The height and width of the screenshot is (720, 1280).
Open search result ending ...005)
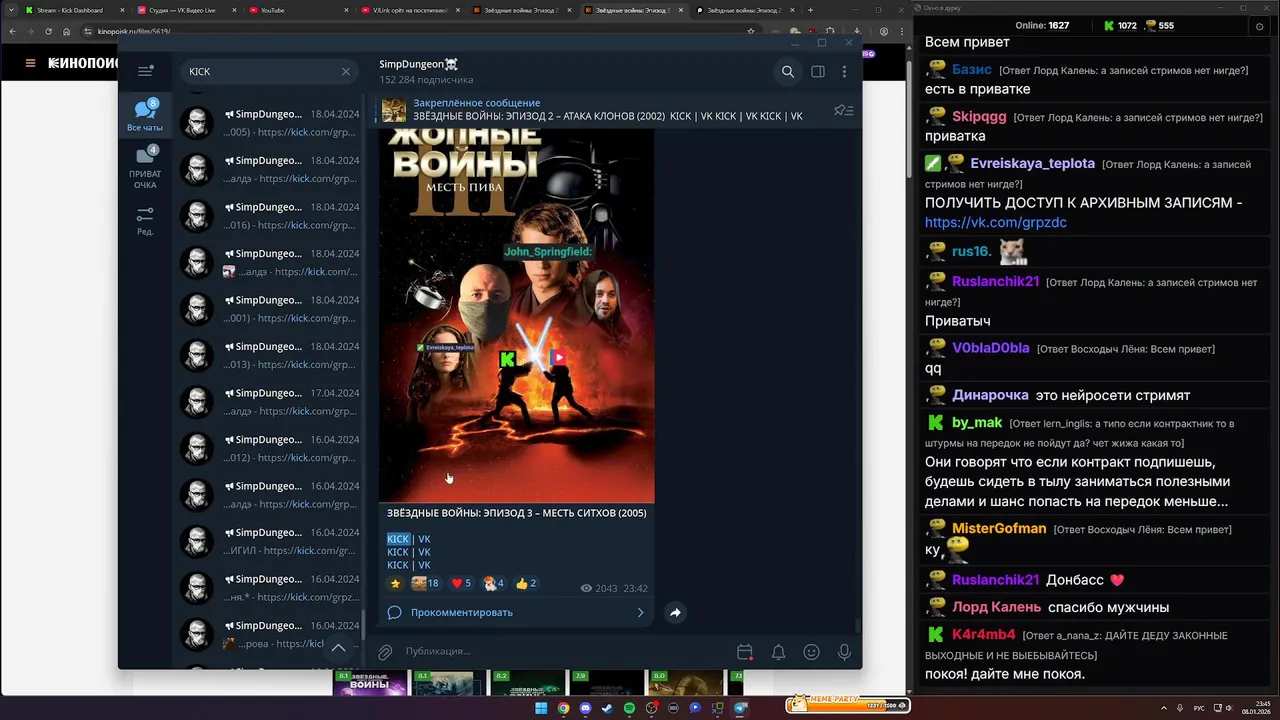click(268, 123)
